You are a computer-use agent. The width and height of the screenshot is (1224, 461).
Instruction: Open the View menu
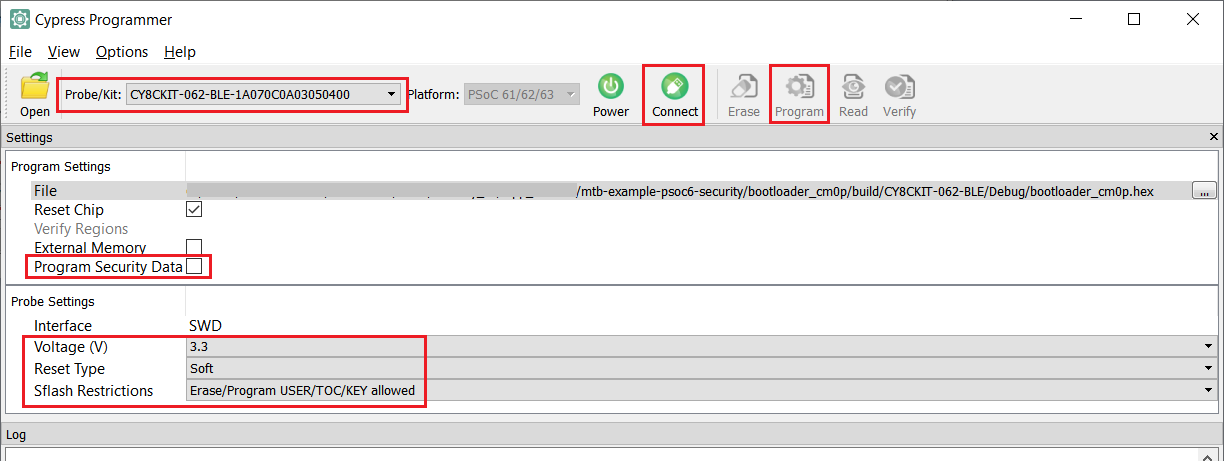click(64, 52)
